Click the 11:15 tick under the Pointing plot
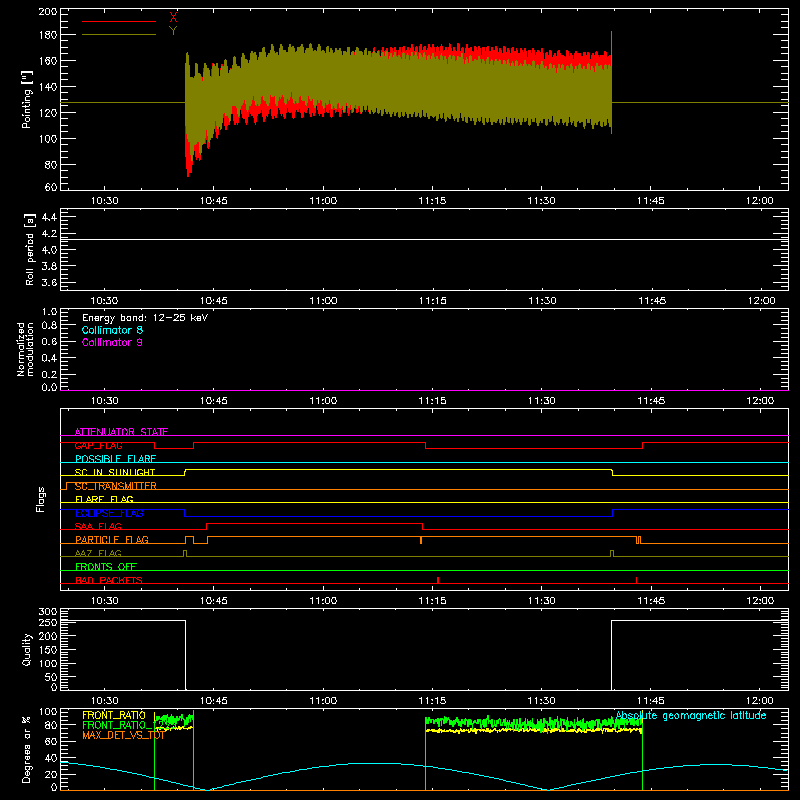This screenshot has height=800, width=800. tap(432, 201)
